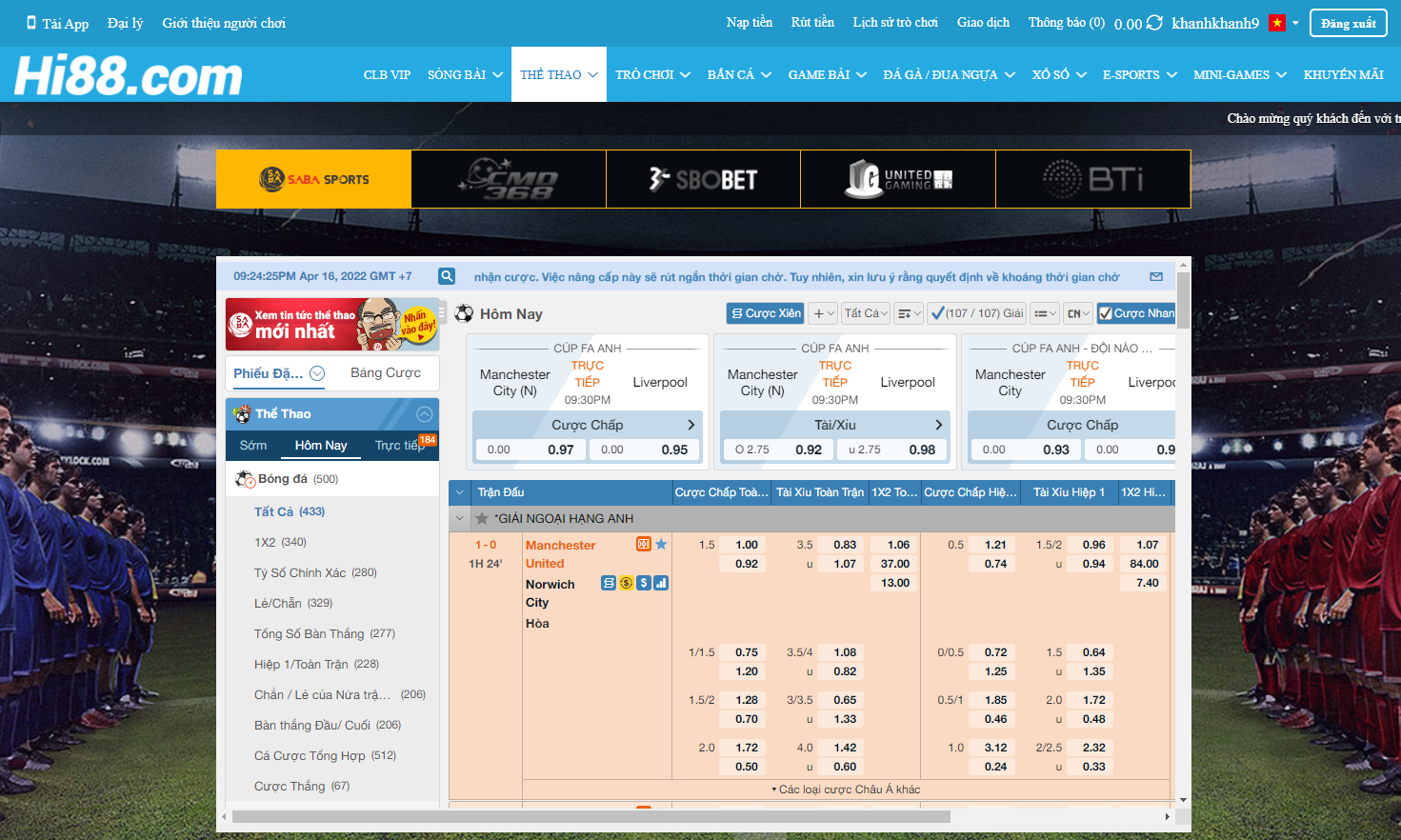Switch to the Trực tiếp live tab
This screenshot has height=840, width=1401.
pos(399,445)
